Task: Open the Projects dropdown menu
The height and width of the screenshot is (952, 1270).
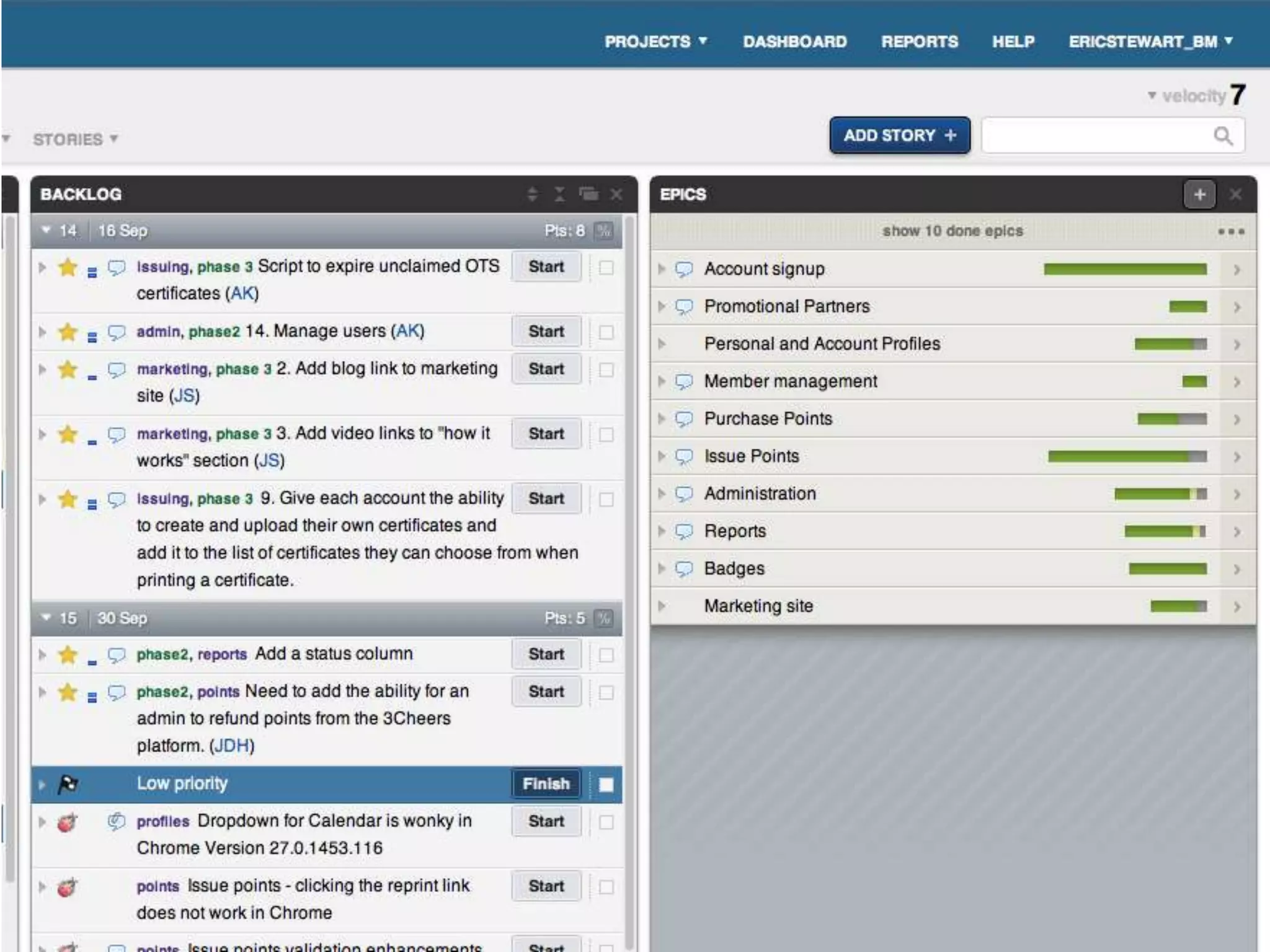Action: [655, 42]
